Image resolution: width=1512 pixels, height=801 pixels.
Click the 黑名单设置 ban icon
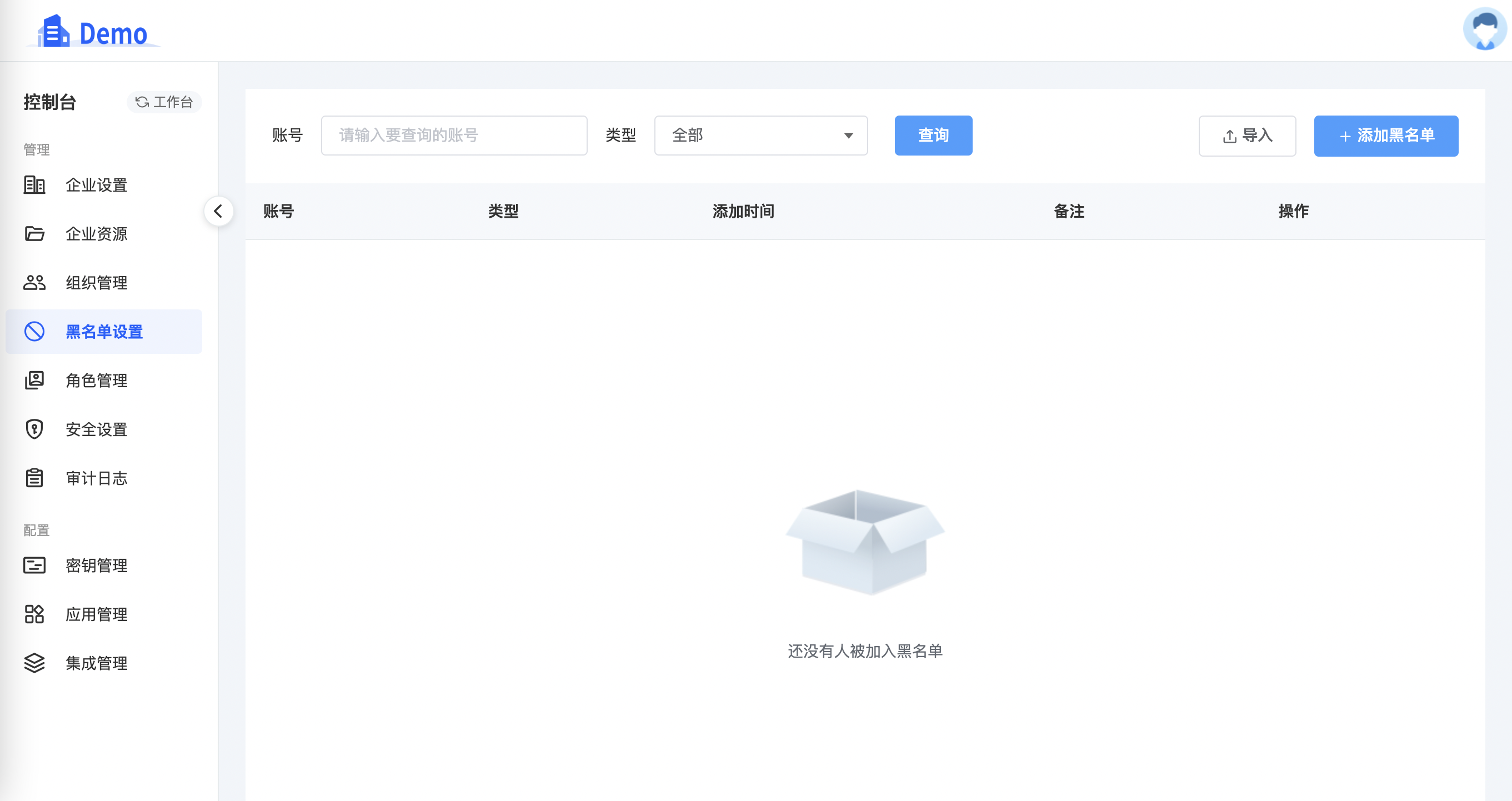(x=34, y=332)
